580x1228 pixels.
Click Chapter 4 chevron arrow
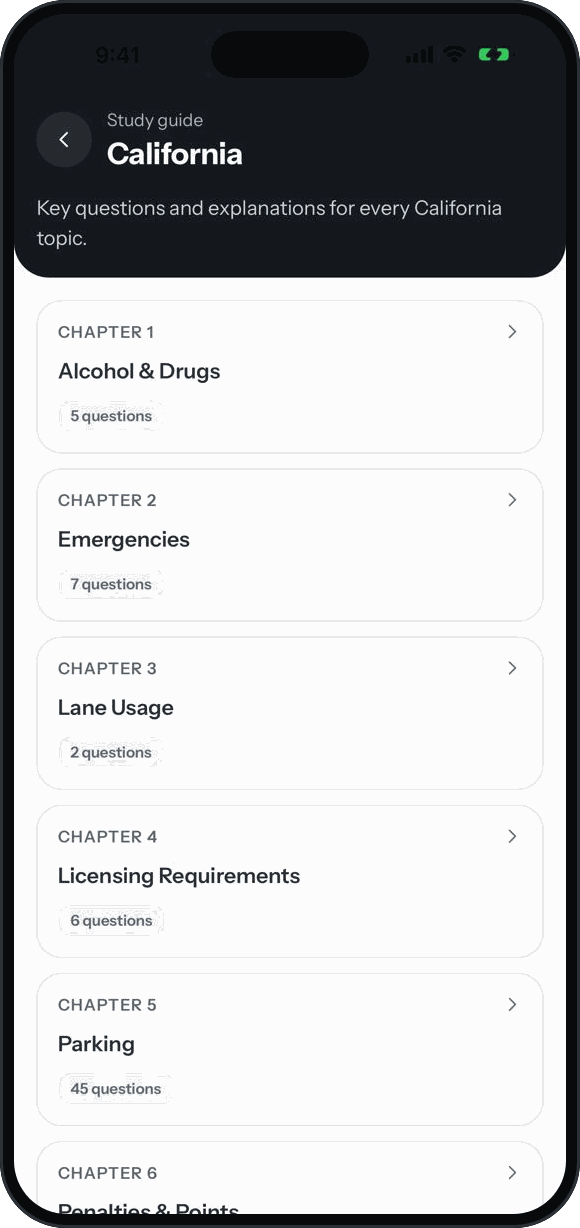tap(512, 835)
